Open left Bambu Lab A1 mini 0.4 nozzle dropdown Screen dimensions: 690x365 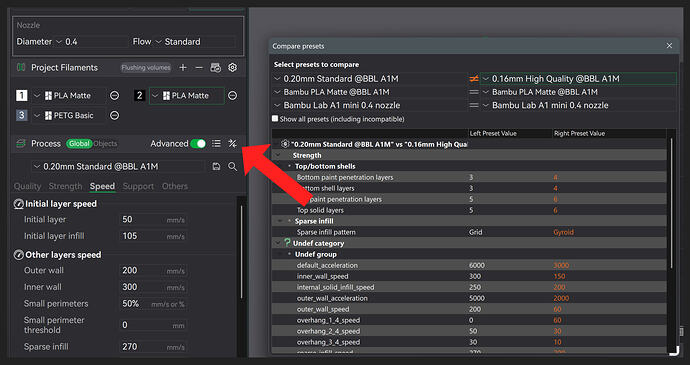tap(369, 105)
